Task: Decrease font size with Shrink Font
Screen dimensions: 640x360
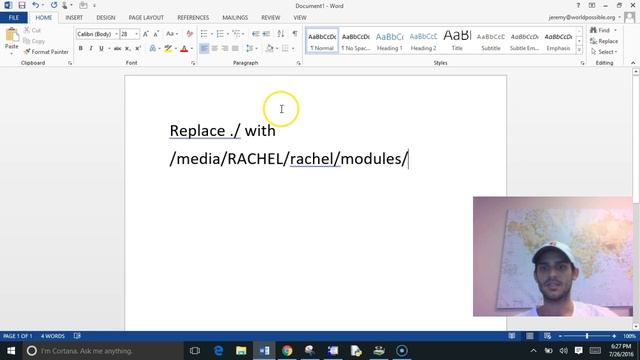Action: tap(156, 34)
